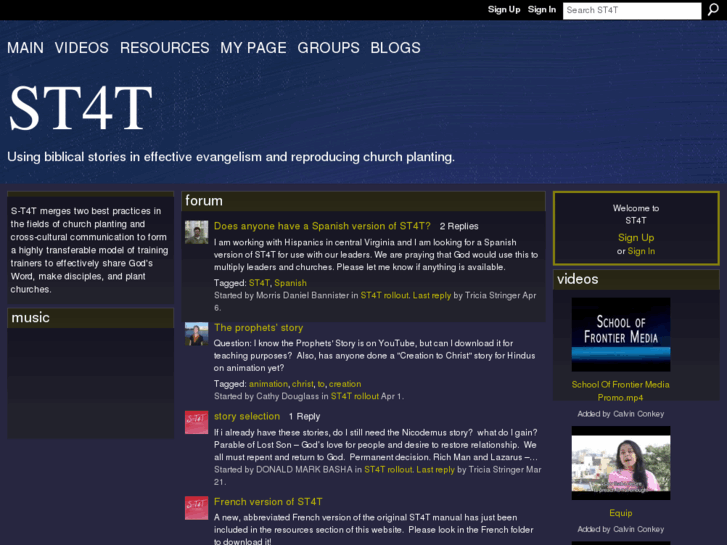Click Sign Up in the Welcome box
The height and width of the screenshot is (545, 727).
coord(636,237)
